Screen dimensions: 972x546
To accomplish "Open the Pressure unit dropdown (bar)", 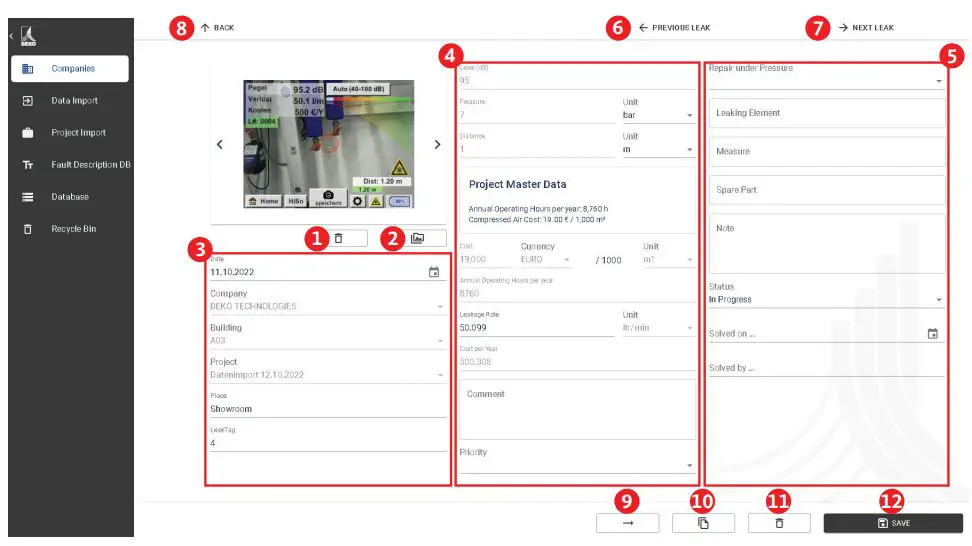I will 658,115.
